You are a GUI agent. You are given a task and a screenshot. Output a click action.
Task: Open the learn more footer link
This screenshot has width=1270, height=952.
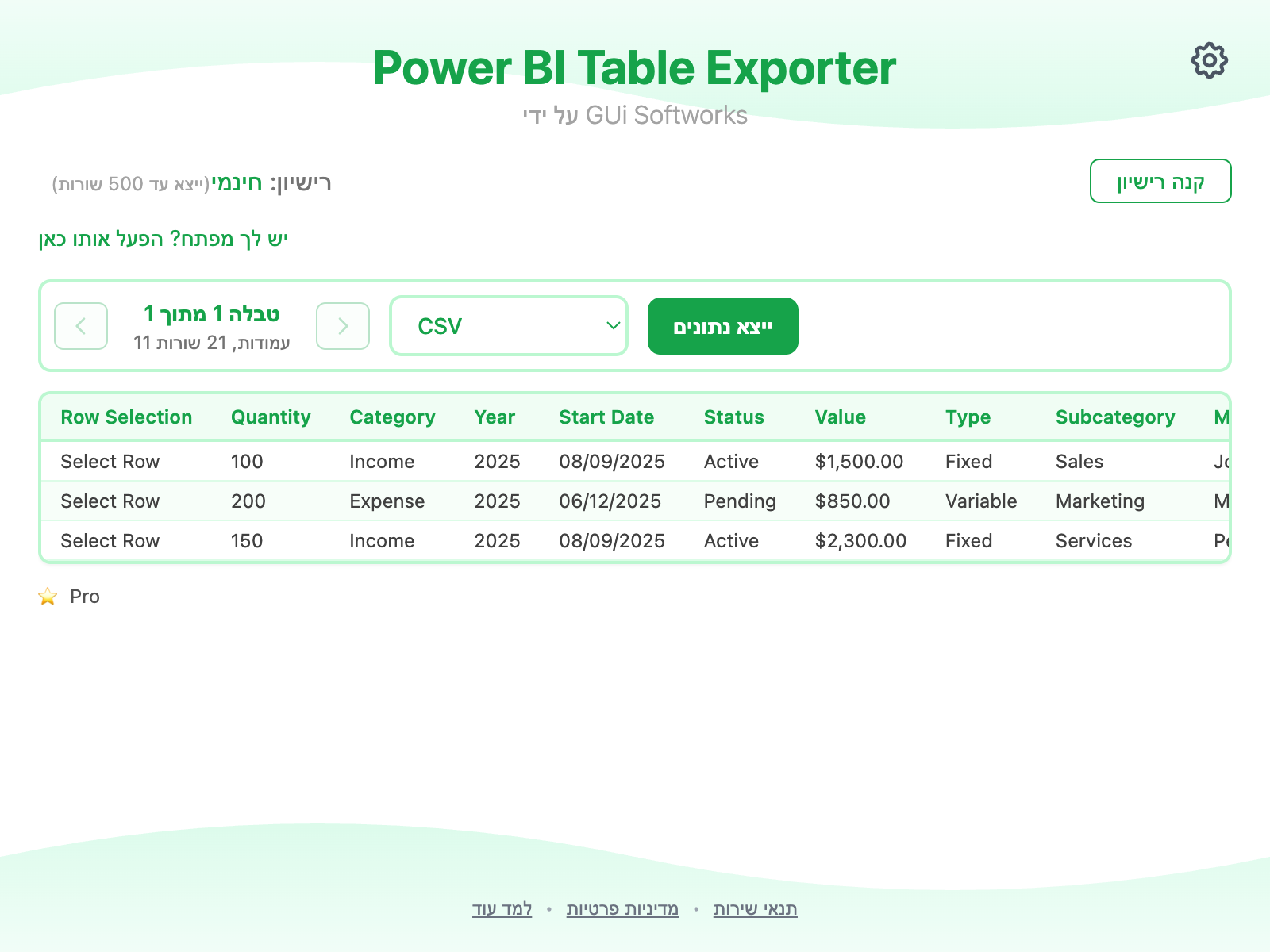(x=502, y=909)
